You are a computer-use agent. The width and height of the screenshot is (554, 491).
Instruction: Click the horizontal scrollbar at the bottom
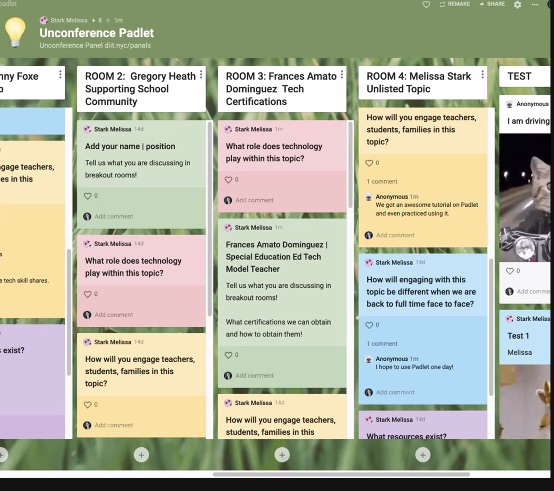pos(341,474)
